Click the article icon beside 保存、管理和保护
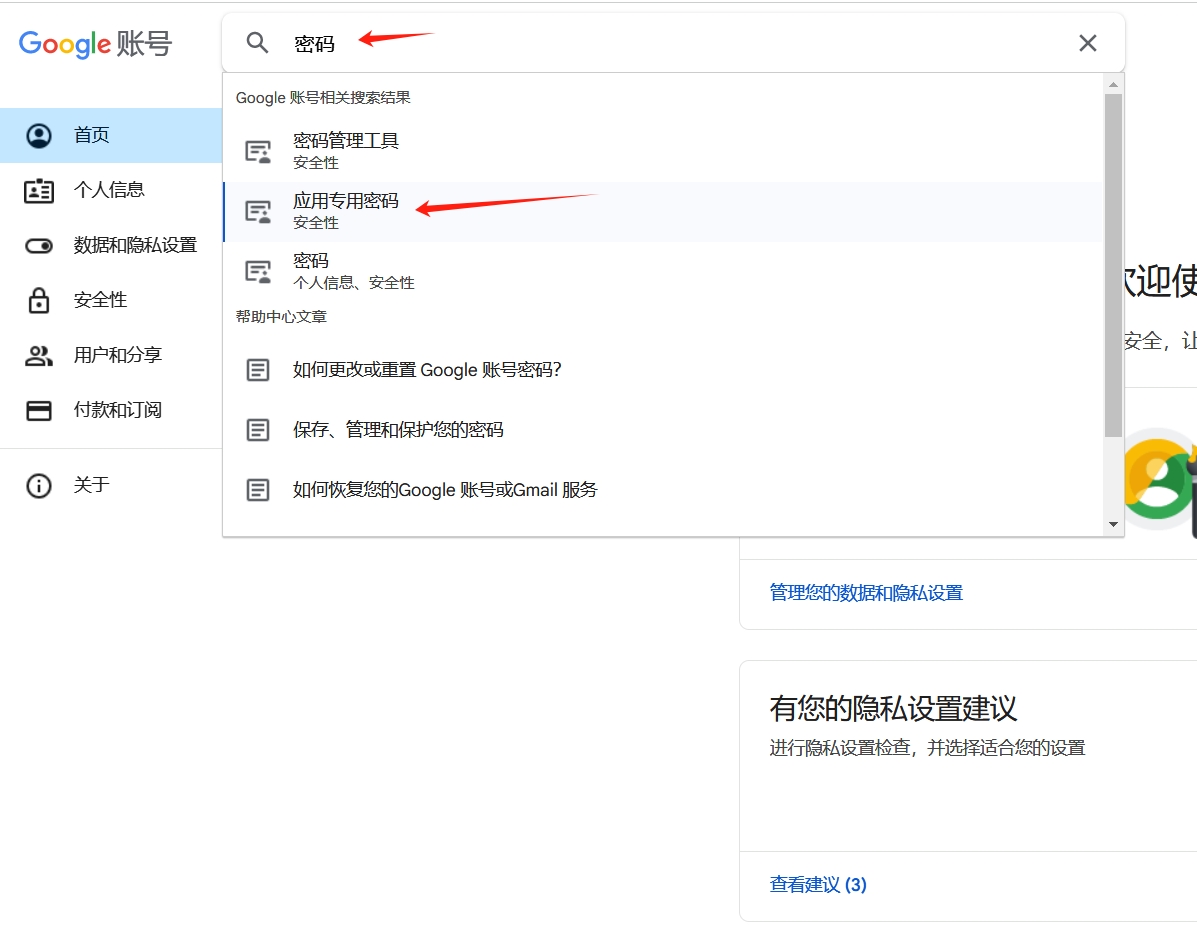This screenshot has height=949, width=1197. [258, 430]
